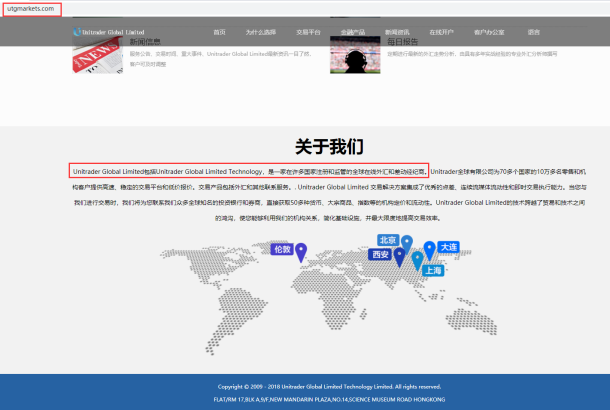Open the 首页 nav menu item
The height and width of the screenshot is (410, 610).
click(x=219, y=32)
